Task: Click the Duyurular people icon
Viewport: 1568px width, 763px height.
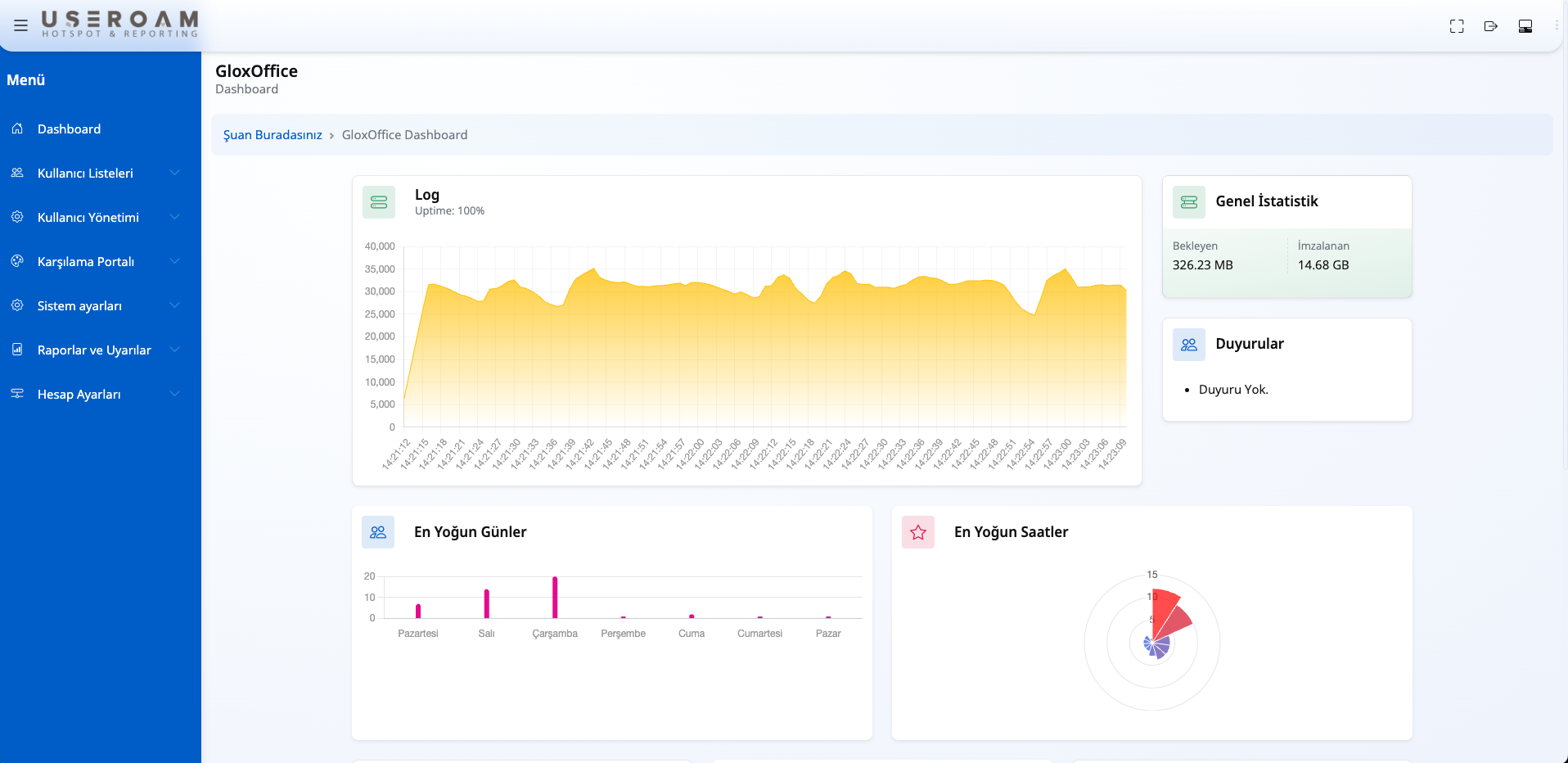Action: coord(1189,345)
